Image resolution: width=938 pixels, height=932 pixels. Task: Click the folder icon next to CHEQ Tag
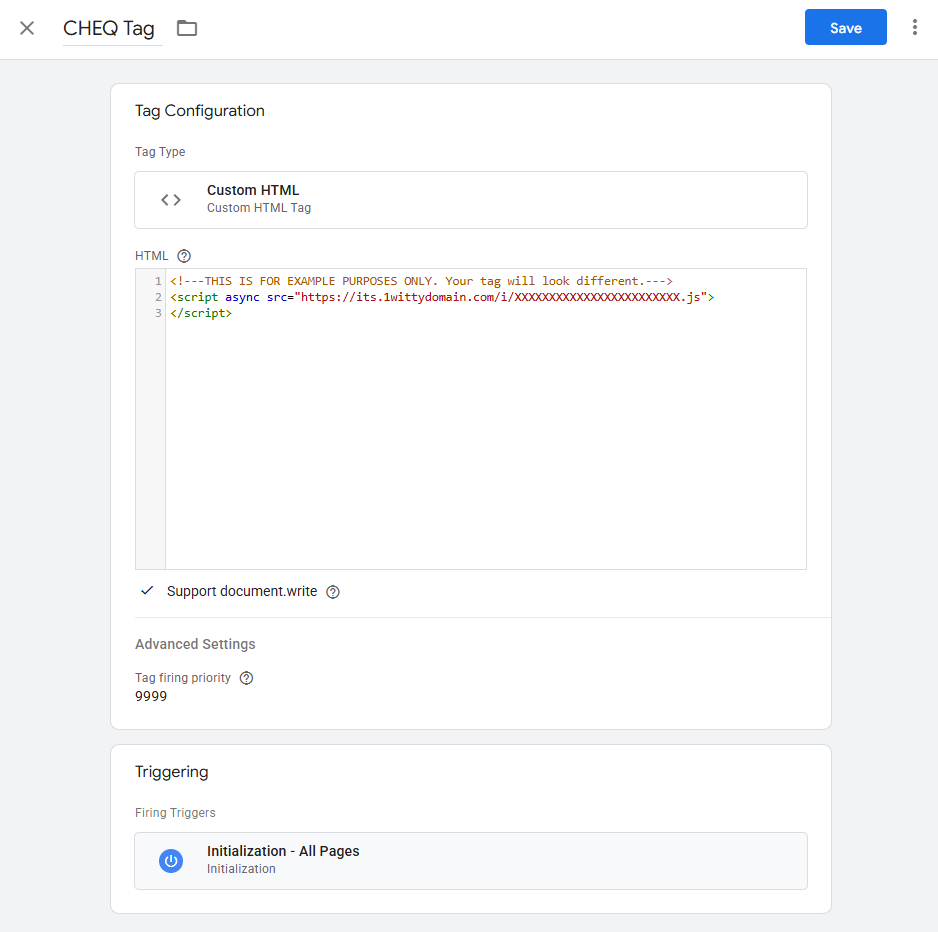pos(187,28)
